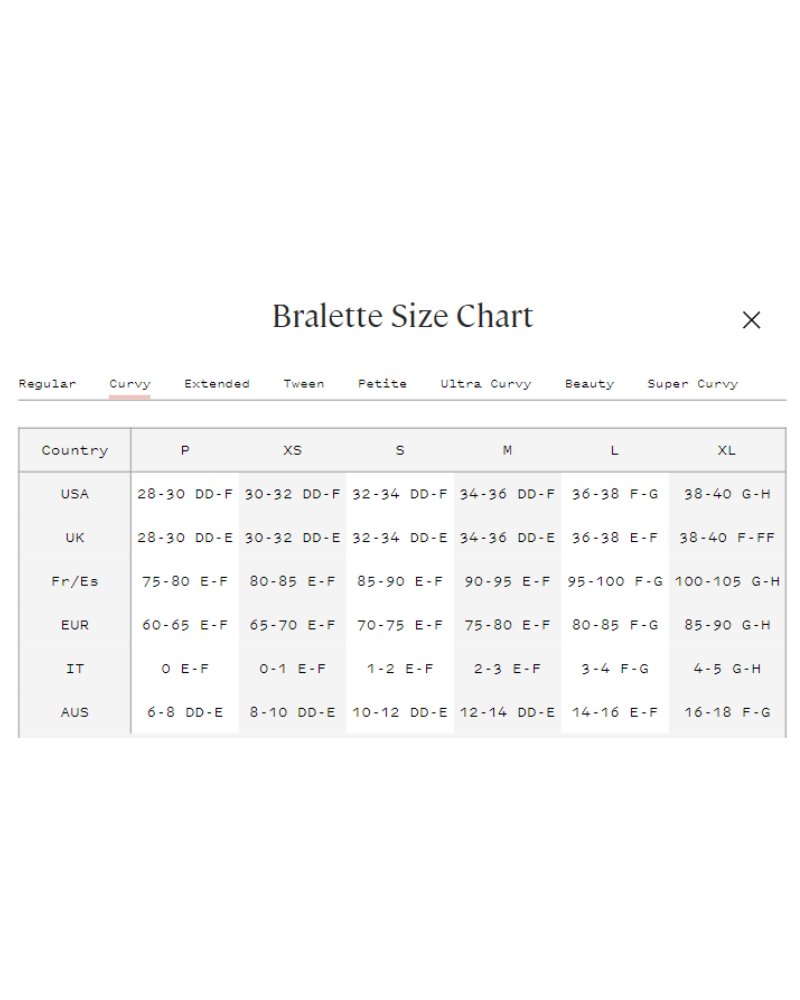Select the Super Curvy tab
The height and width of the screenshot is (1000, 800).
click(692, 384)
